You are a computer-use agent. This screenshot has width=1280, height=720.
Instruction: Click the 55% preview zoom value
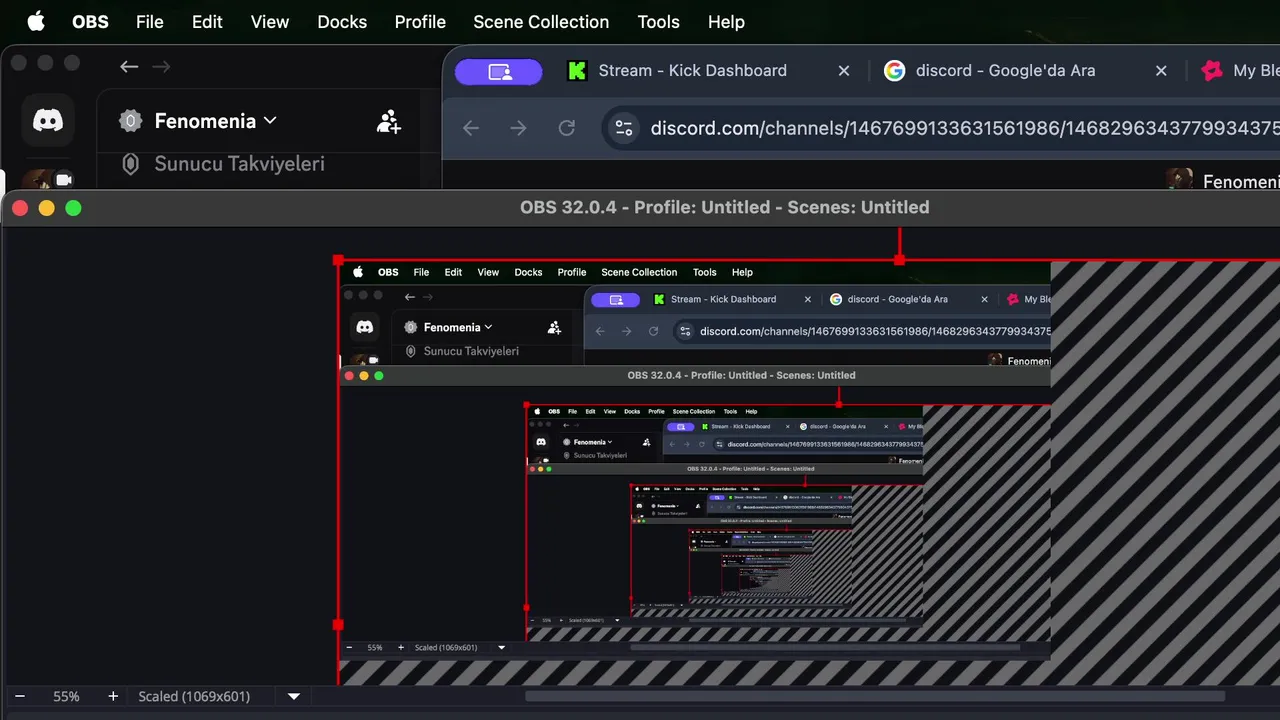[66, 696]
